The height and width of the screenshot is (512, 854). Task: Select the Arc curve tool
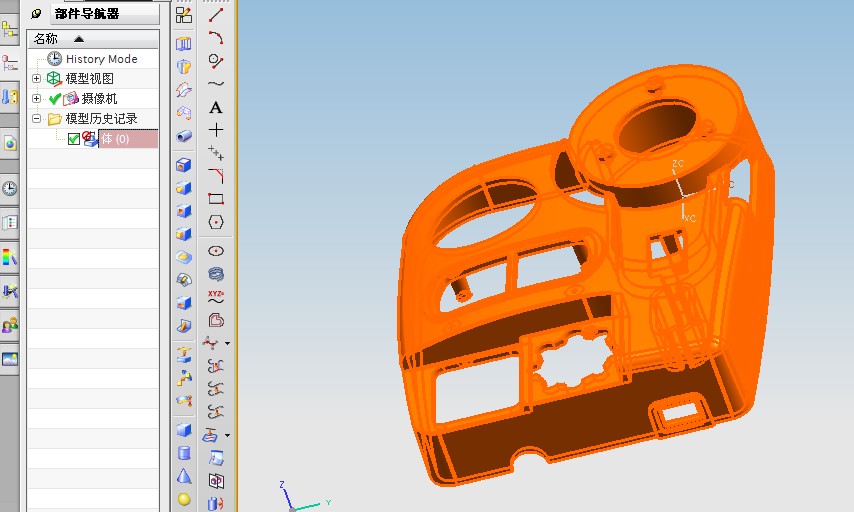click(x=216, y=38)
